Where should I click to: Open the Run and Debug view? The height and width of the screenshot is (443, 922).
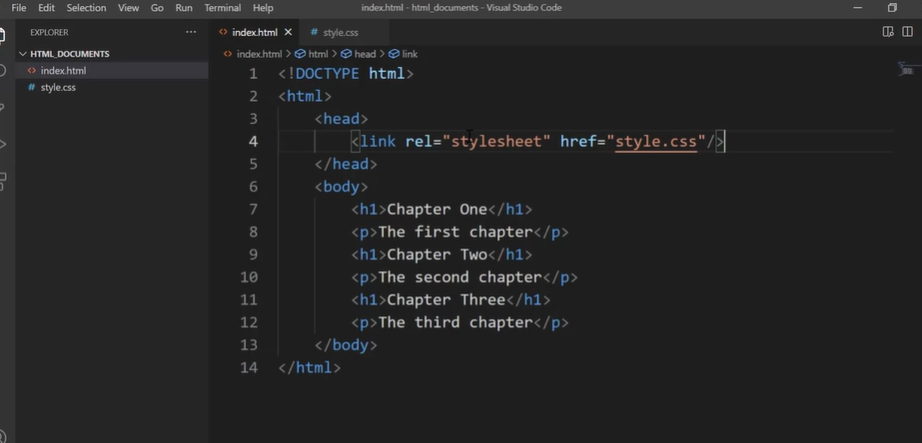[2, 144]
